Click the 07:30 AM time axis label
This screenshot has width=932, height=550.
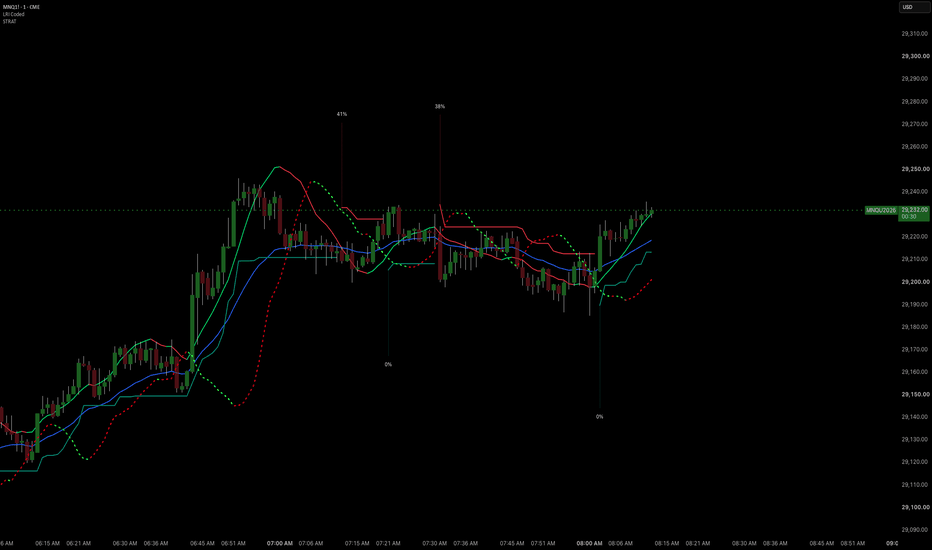[x=434, y=543]
